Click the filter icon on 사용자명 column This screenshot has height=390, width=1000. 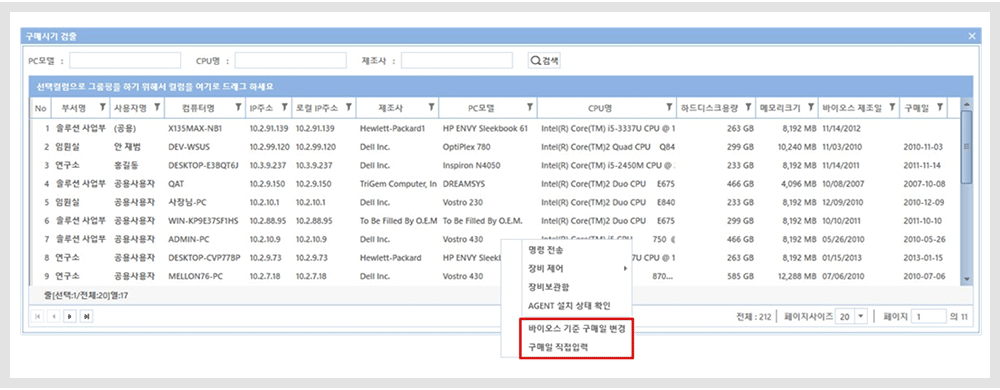click(x=157, y=108)
